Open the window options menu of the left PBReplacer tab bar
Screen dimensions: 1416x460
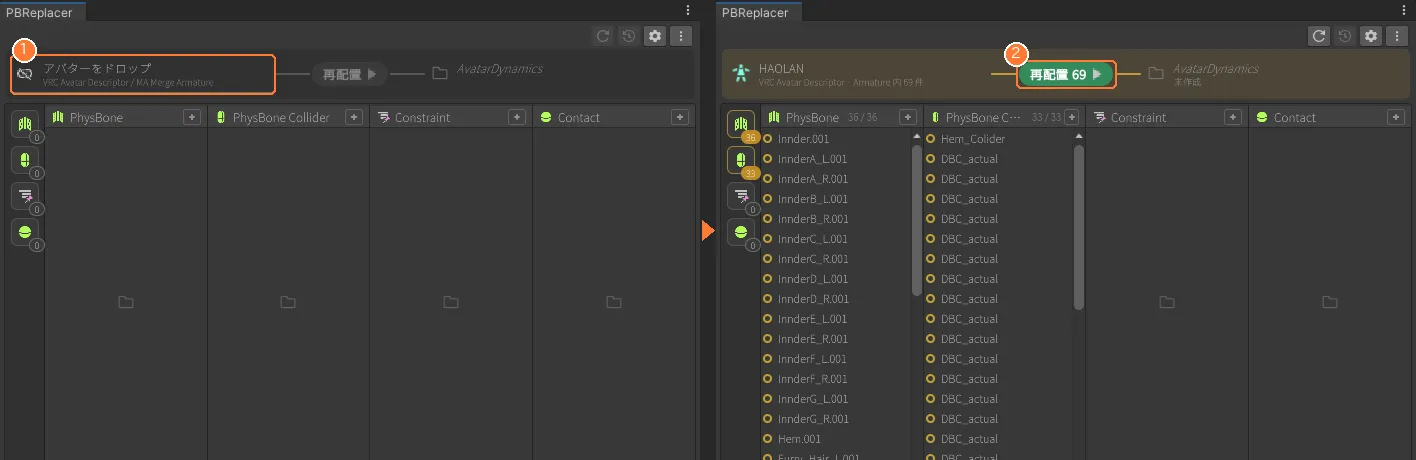[x=688, y=10]
